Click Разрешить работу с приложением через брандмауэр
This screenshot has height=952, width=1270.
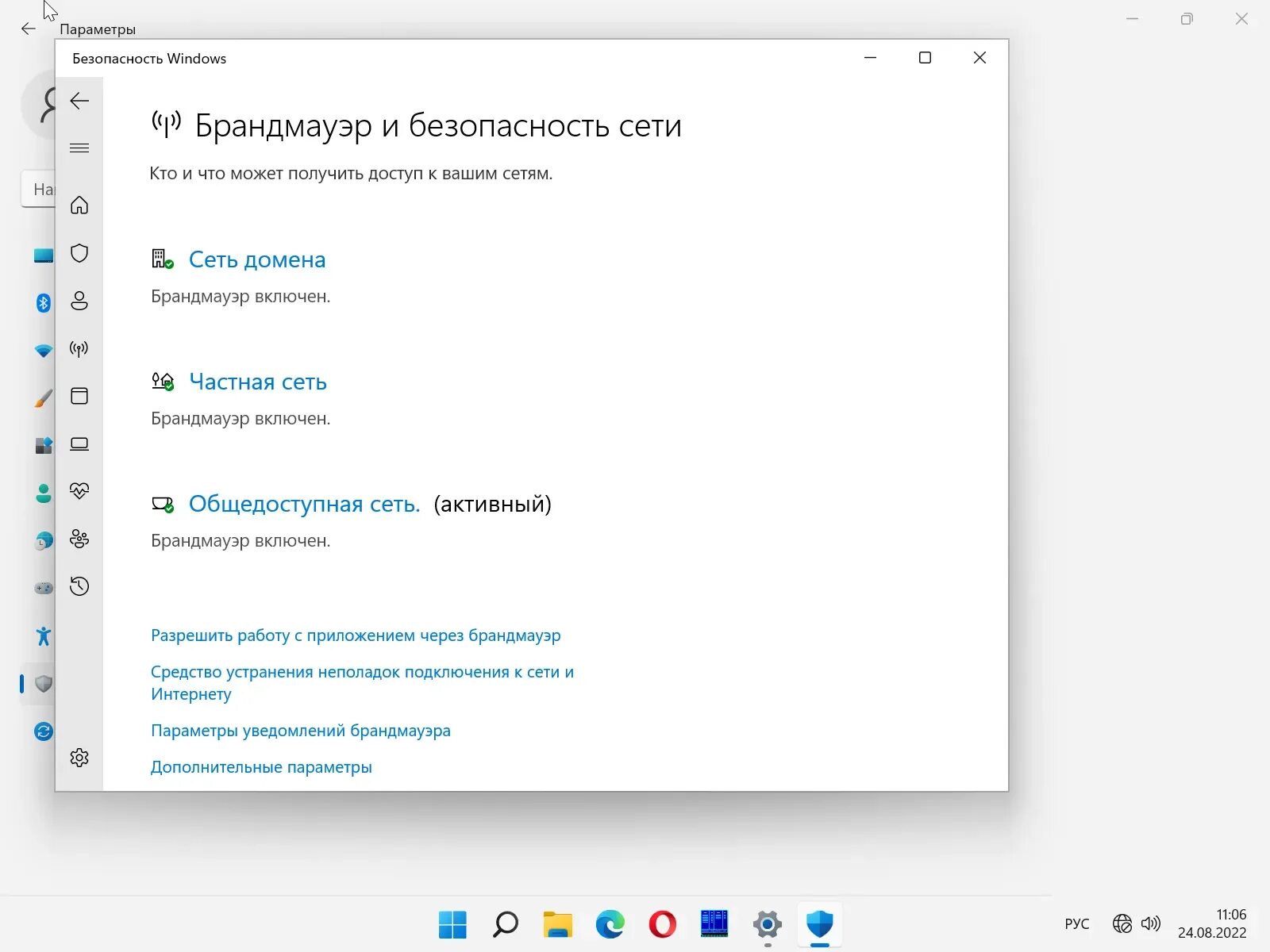pos(356,635)
